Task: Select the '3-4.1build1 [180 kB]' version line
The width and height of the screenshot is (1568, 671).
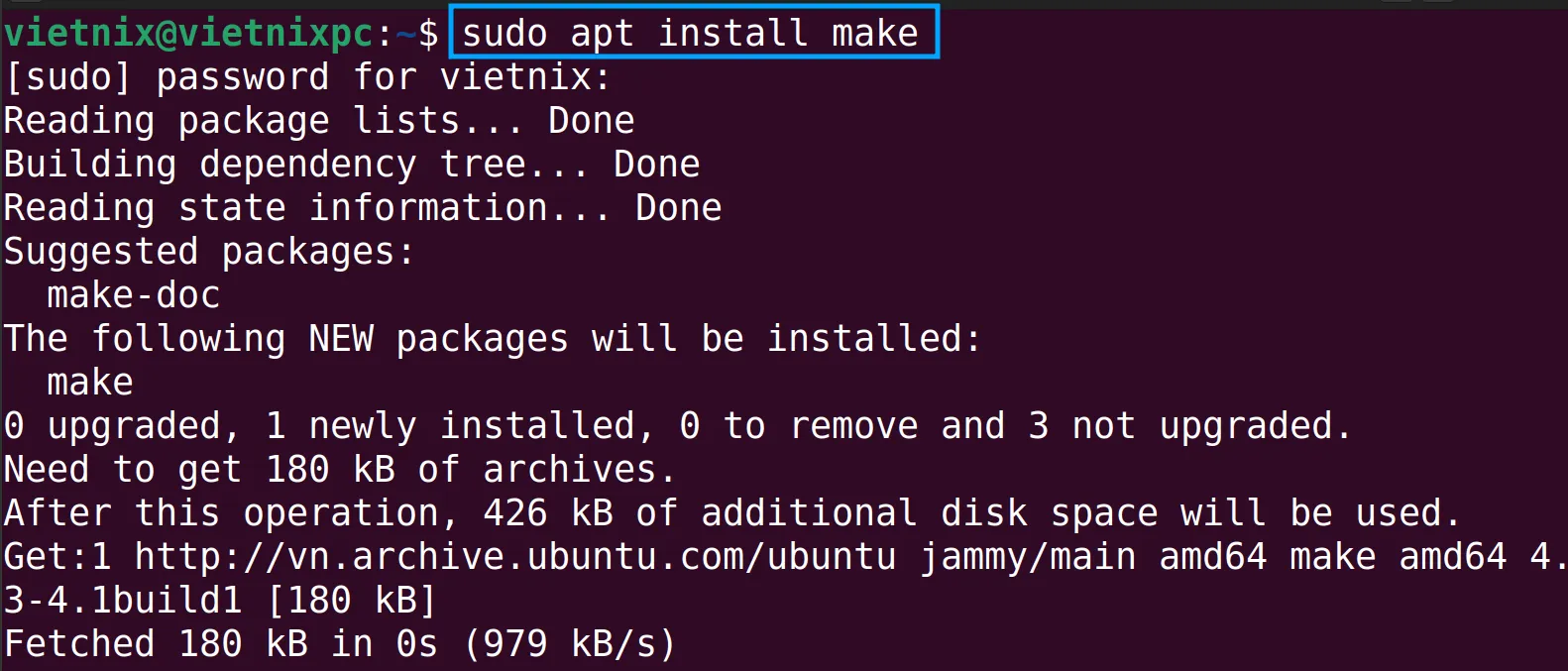Action: click(220, 601)
